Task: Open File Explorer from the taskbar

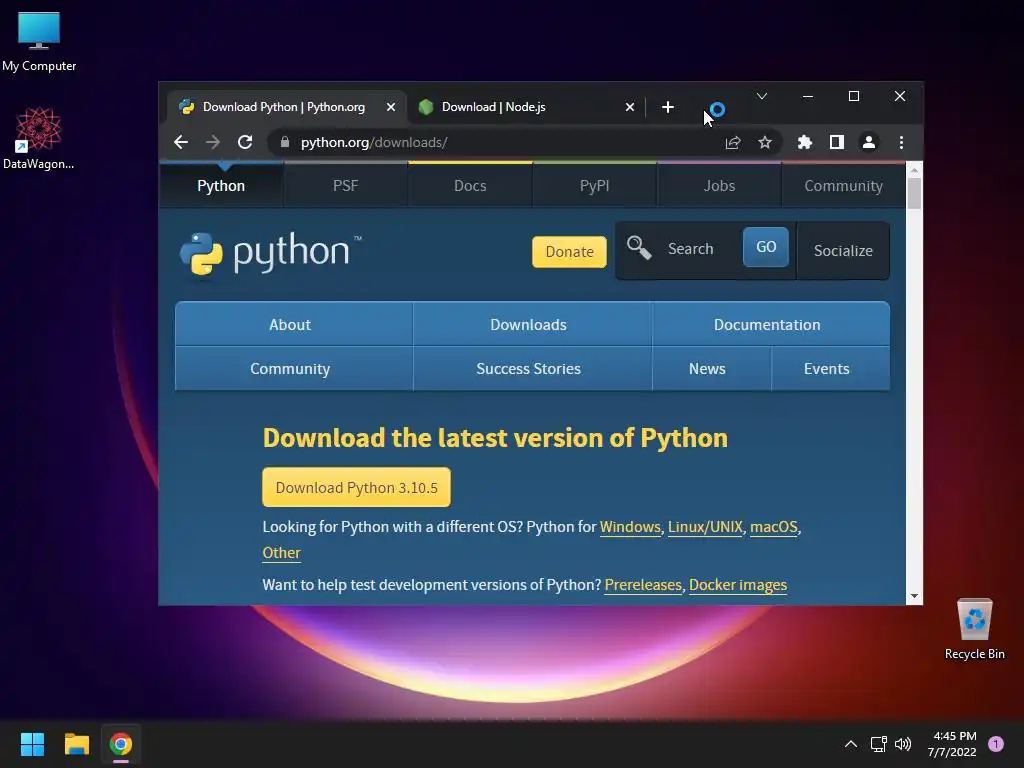Action: [76, 744]
